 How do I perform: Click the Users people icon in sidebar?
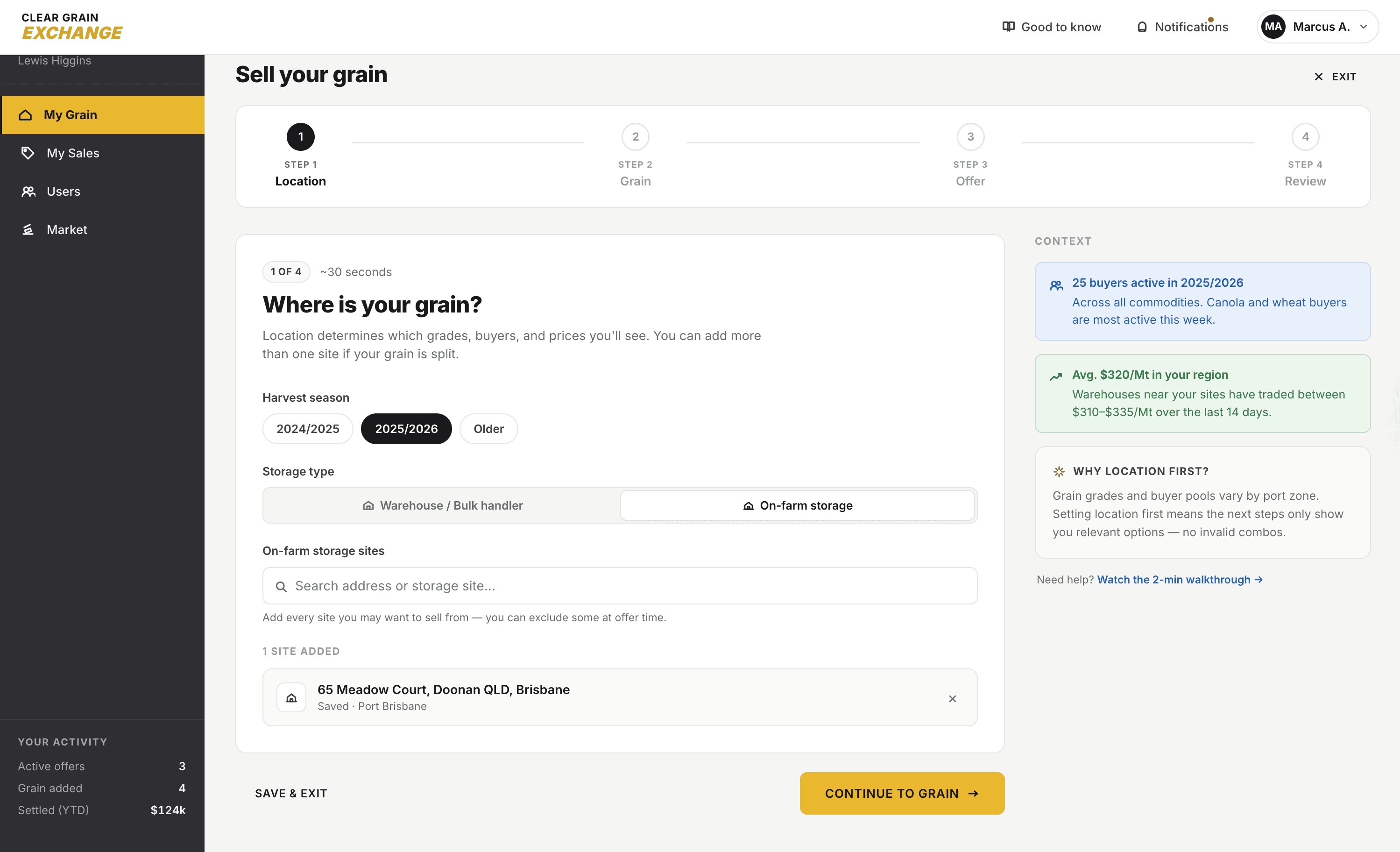tap(28, 191)
